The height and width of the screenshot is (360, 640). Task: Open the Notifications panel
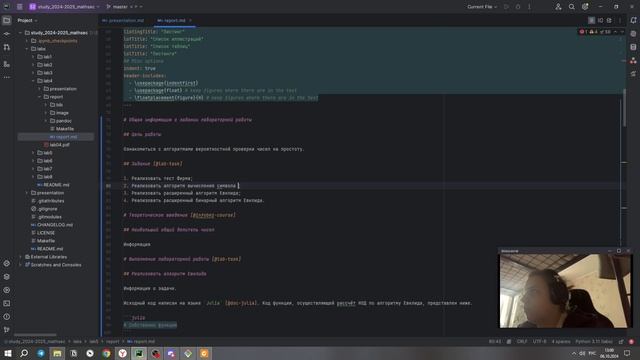633,20
